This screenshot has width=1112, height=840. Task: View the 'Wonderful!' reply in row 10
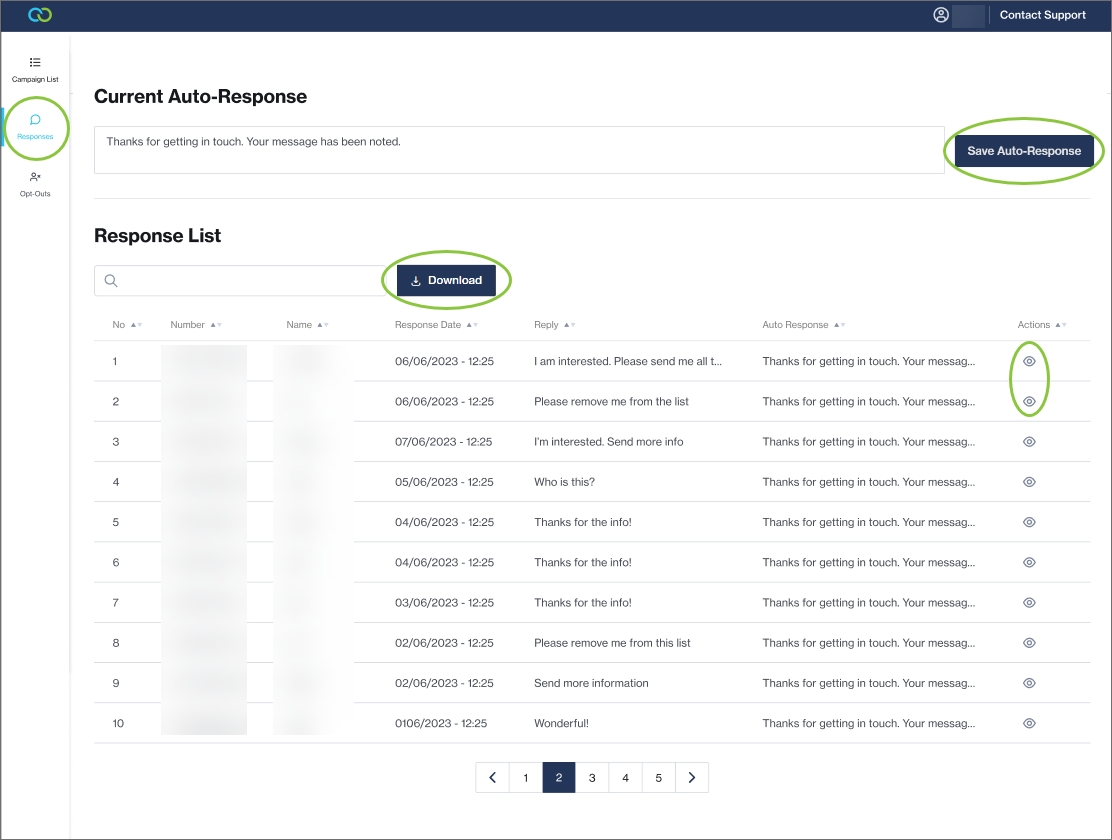click(x=1029, y=723)
